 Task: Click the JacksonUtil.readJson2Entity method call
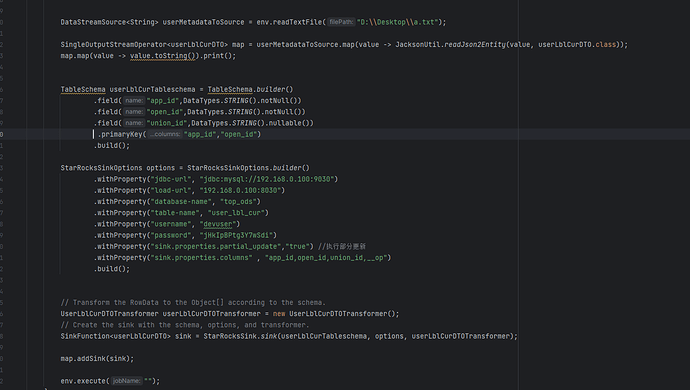(x=451, y=44)
